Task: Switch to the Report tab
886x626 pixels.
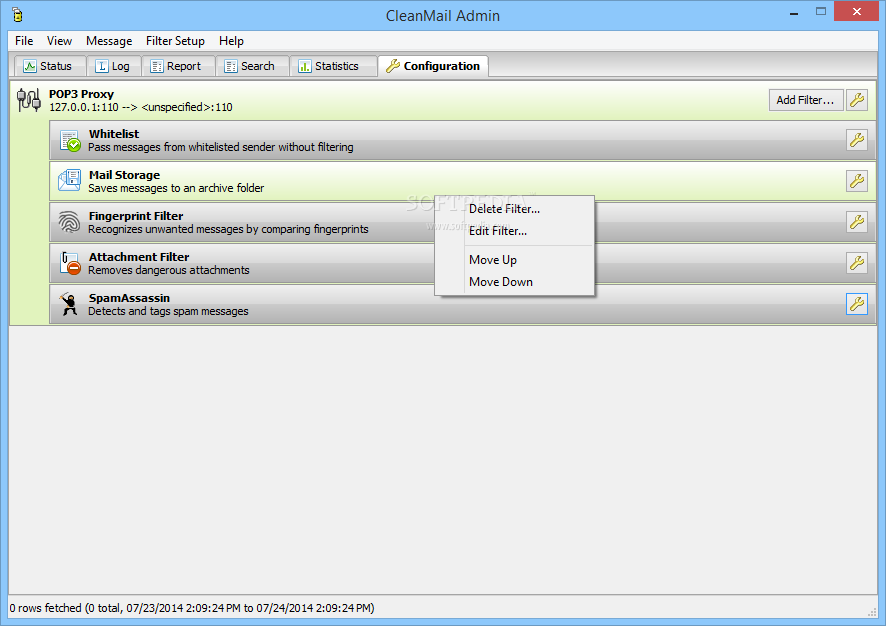Action: click(177, 66)
